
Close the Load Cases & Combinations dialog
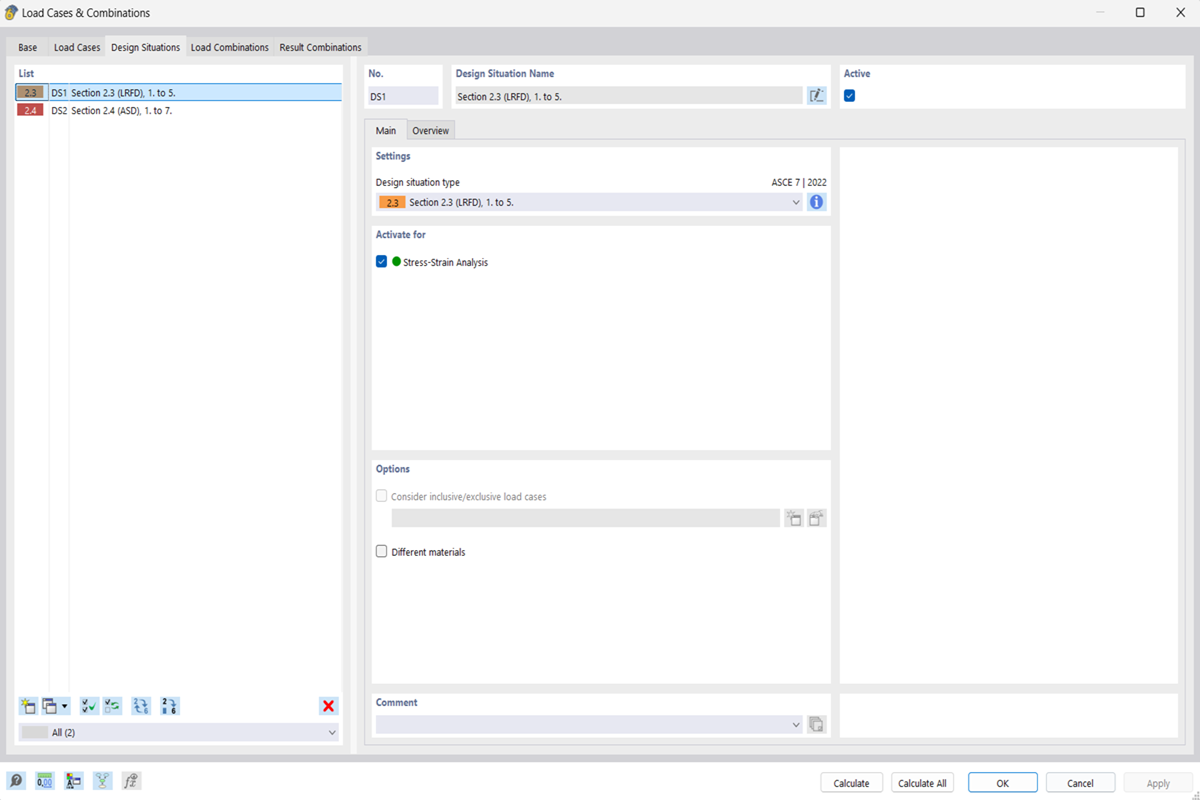tap(1179, 13)
